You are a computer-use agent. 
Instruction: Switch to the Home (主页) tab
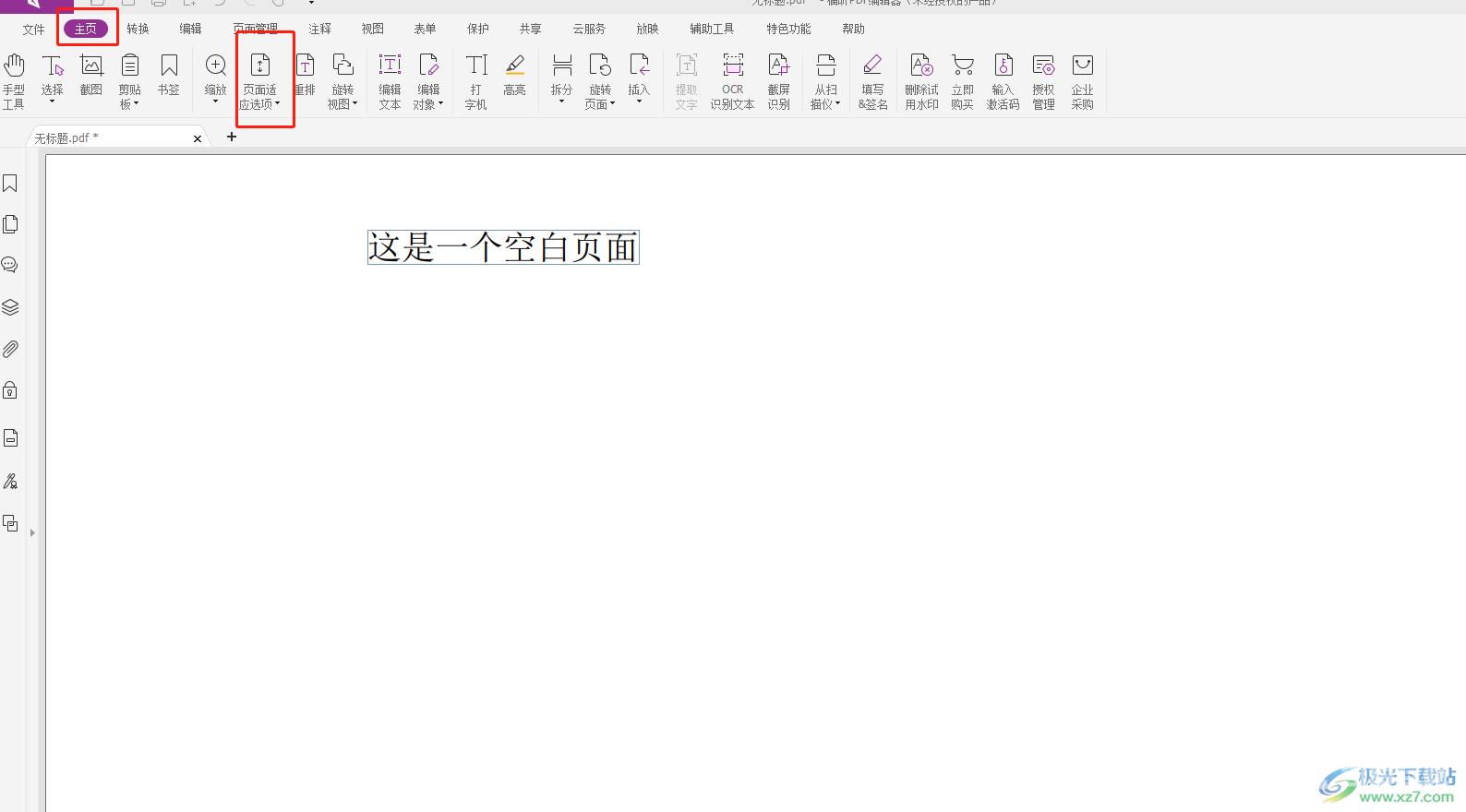click(x=86, y=29)
